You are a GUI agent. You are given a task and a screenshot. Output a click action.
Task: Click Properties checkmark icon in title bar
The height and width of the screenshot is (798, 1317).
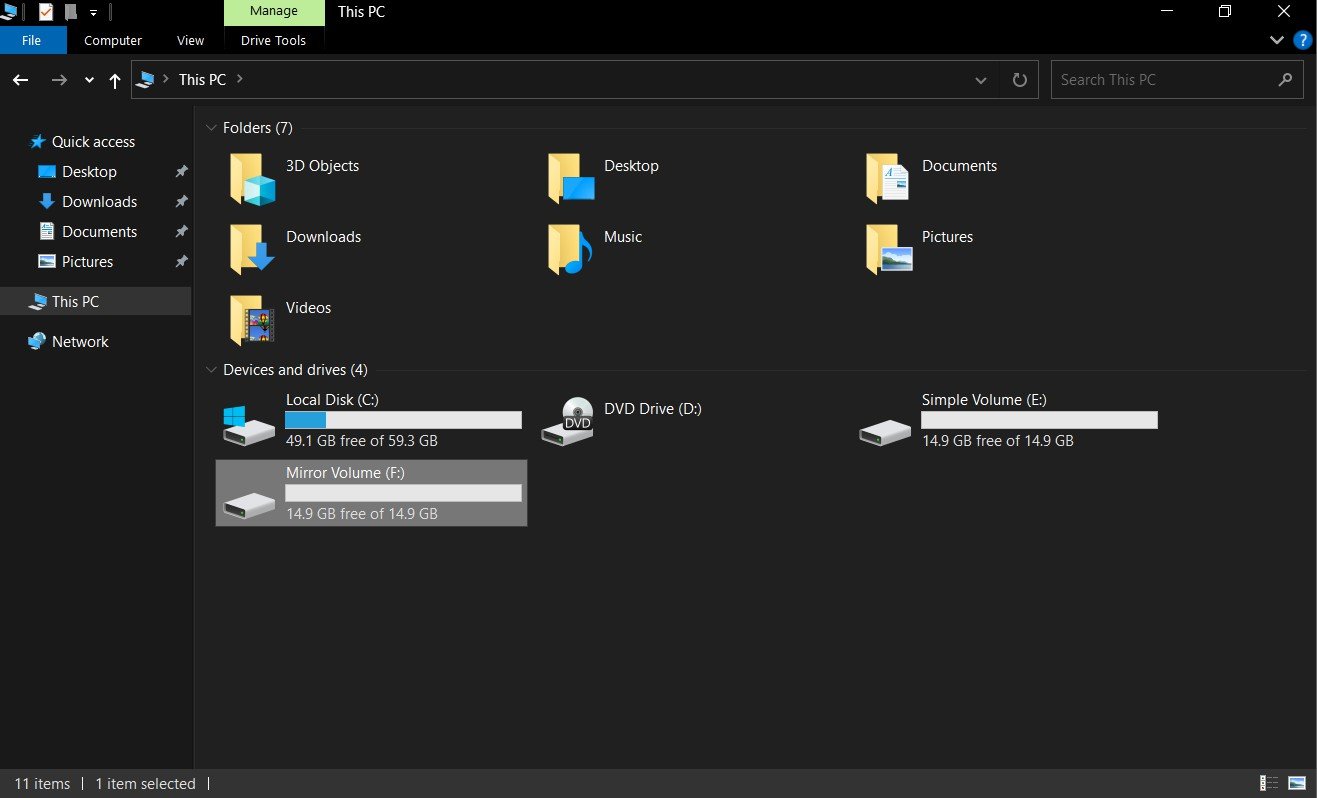coord(46,12)
